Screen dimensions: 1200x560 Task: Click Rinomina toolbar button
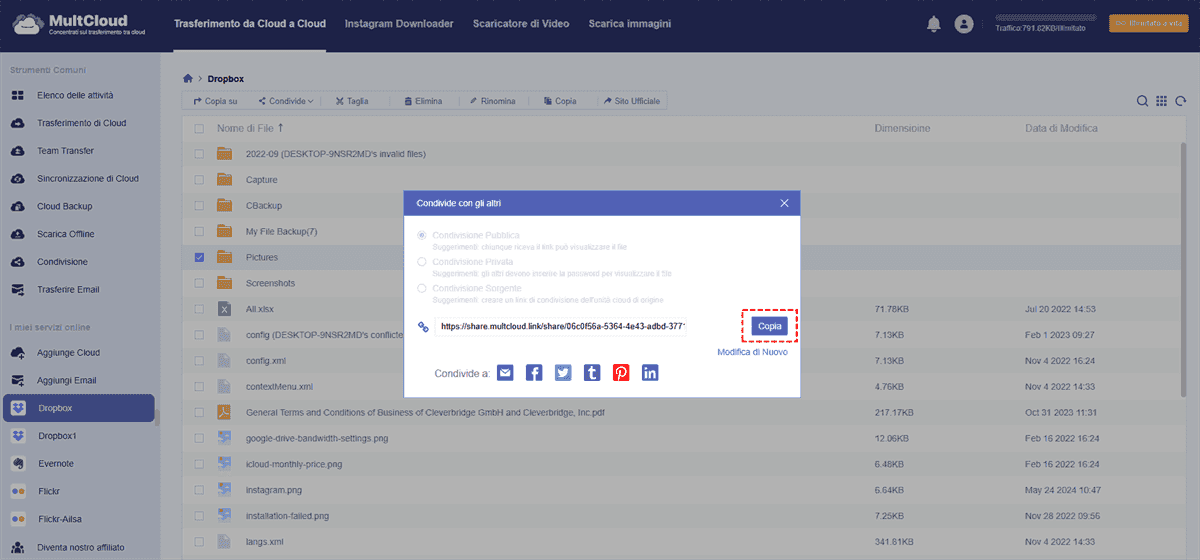[x=492, y=101]
